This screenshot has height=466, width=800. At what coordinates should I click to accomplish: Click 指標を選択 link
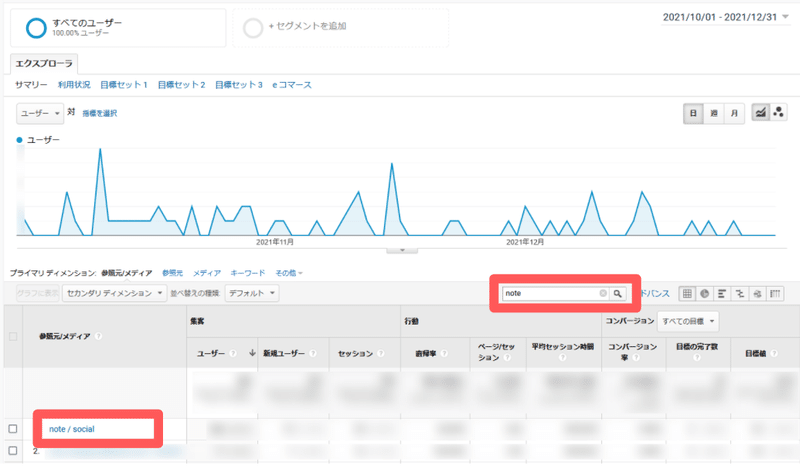point(99,113)
